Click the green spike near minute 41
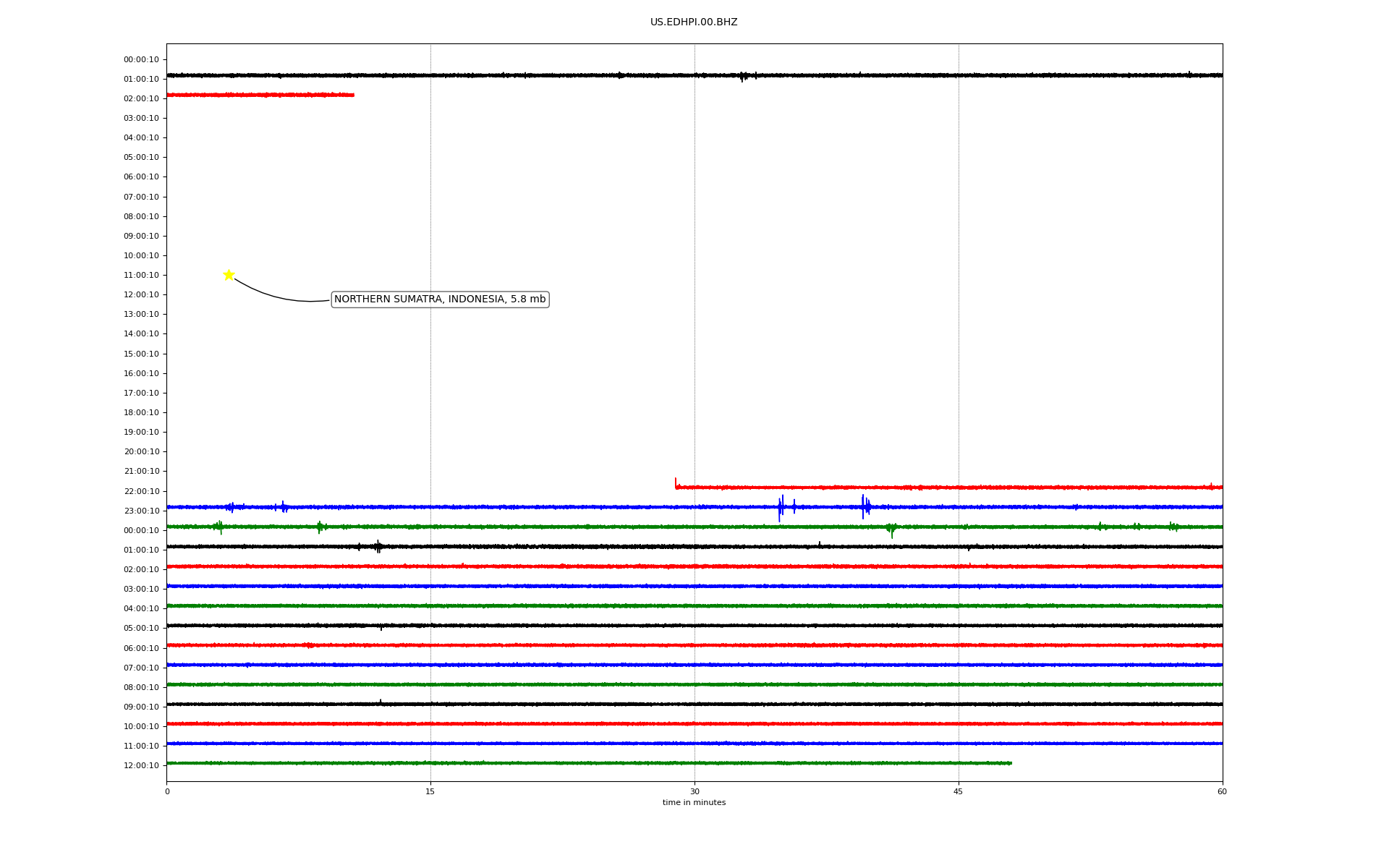1389x868 pixels. [891, 530]
